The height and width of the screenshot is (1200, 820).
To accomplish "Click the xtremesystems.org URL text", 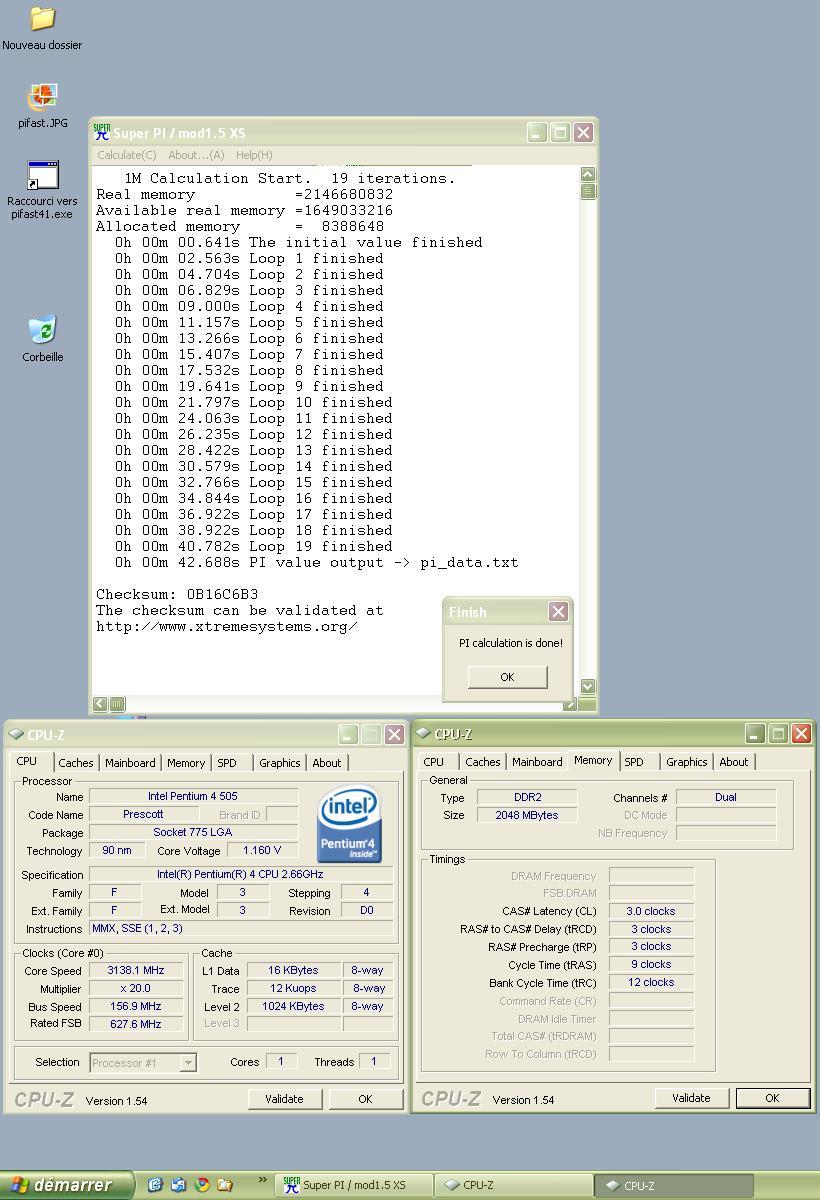I will [x=227, y=626].
